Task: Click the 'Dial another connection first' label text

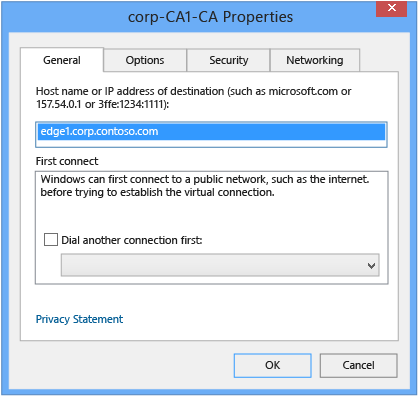Action: (132, 240)
